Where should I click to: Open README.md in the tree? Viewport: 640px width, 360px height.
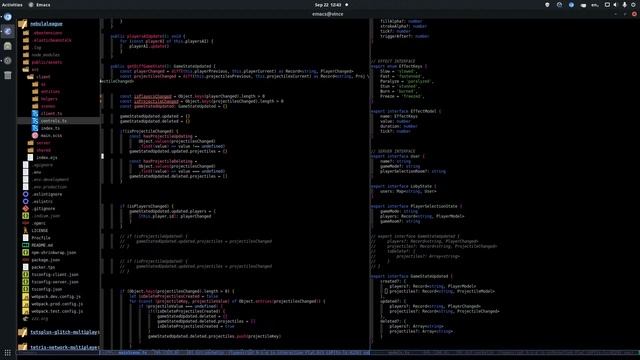click(42, 245)
